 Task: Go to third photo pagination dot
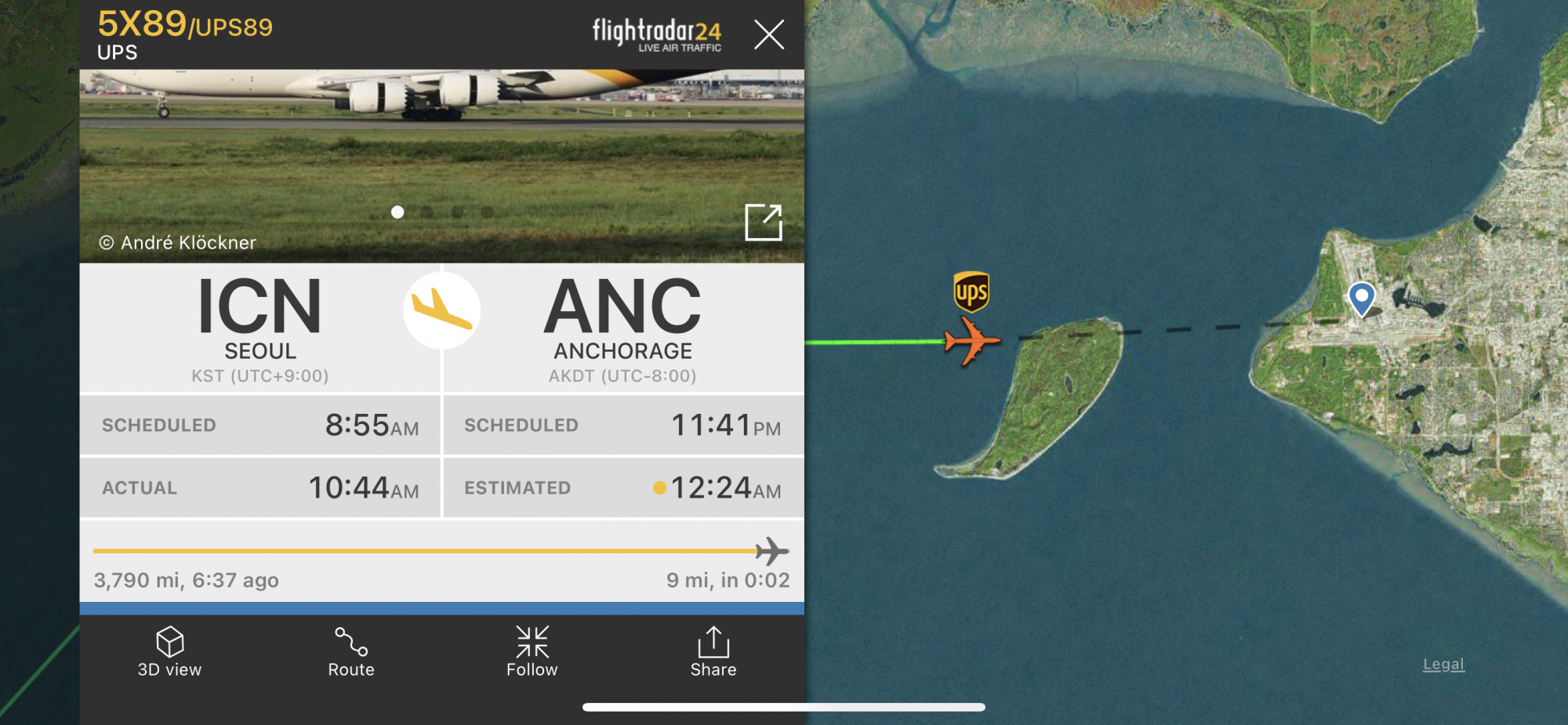click(458, 212)
